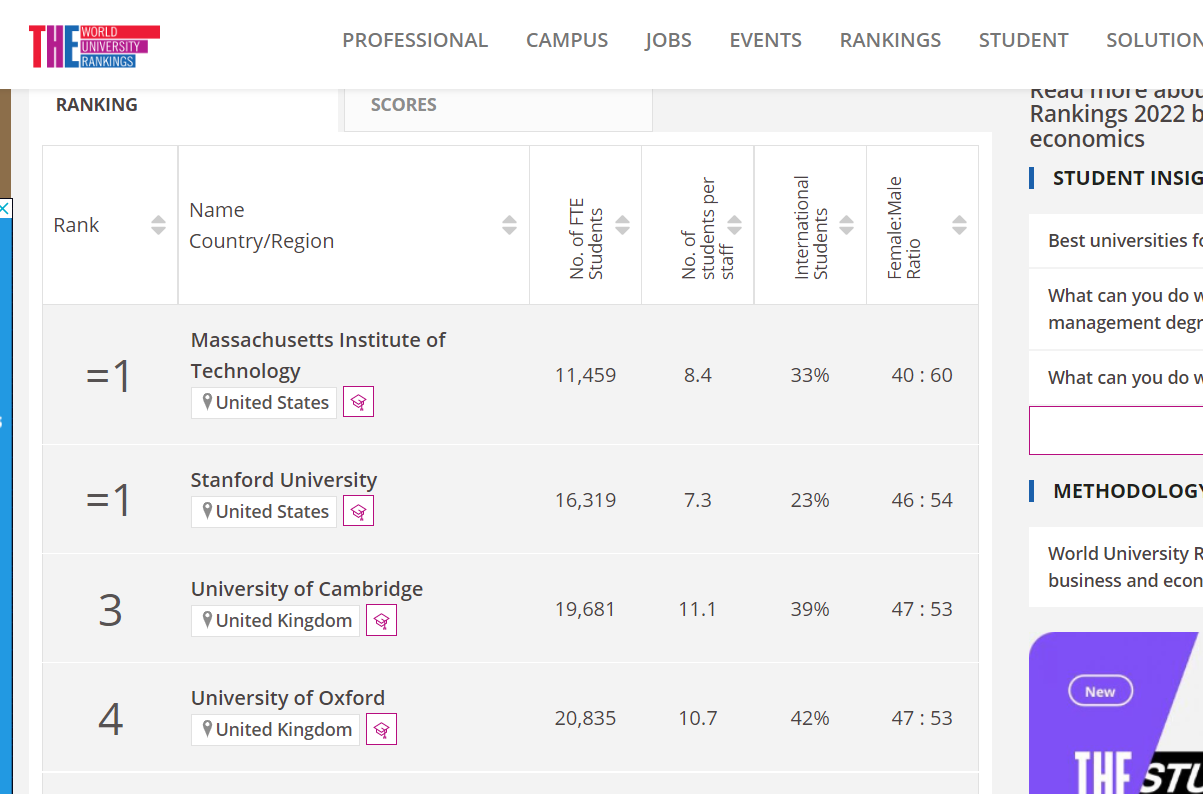The image size is (1203, 798).
Task: Select the 42% international students value
Action: [810, 718]
